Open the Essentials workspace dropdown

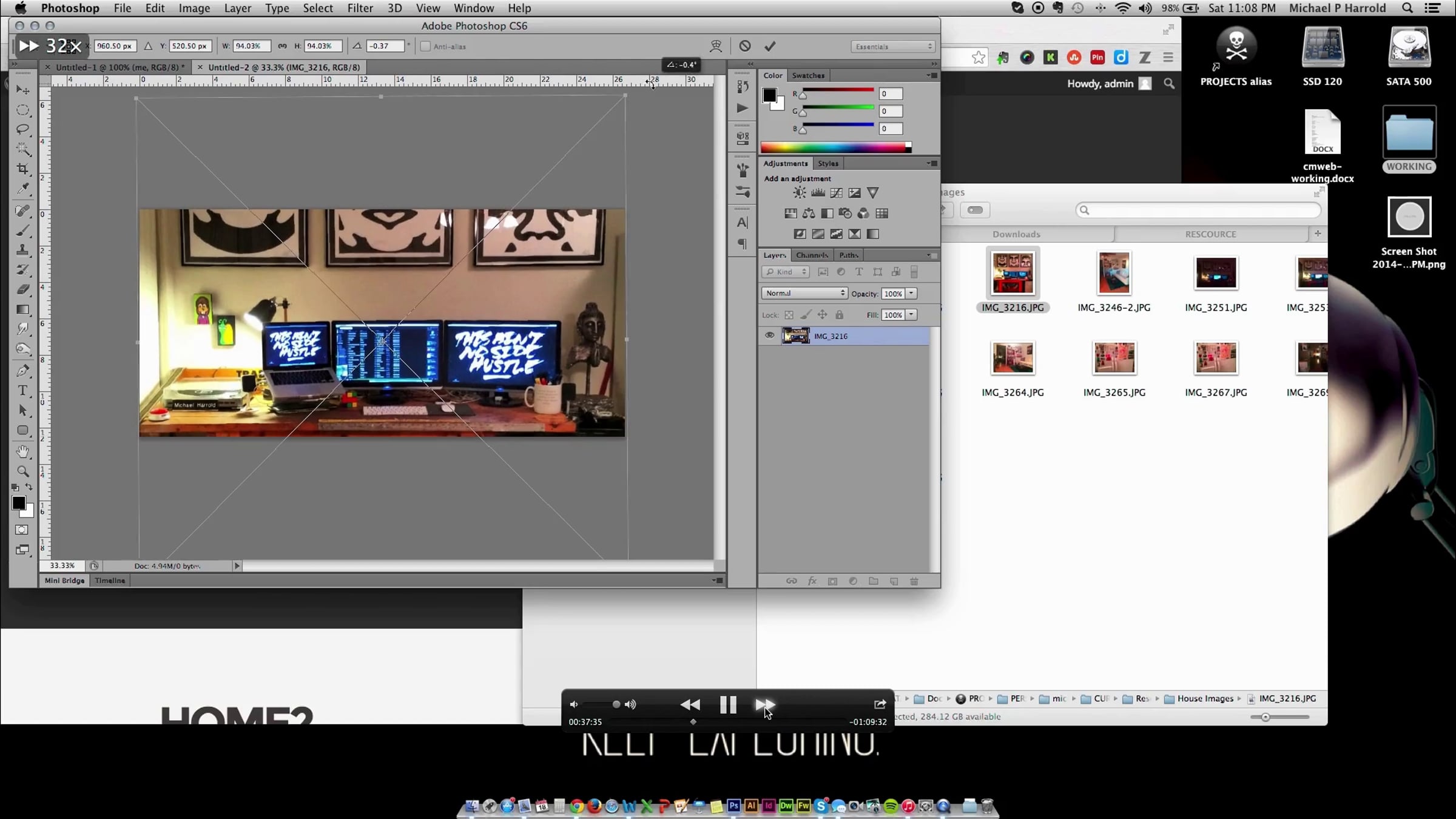[x=892, y=46]
